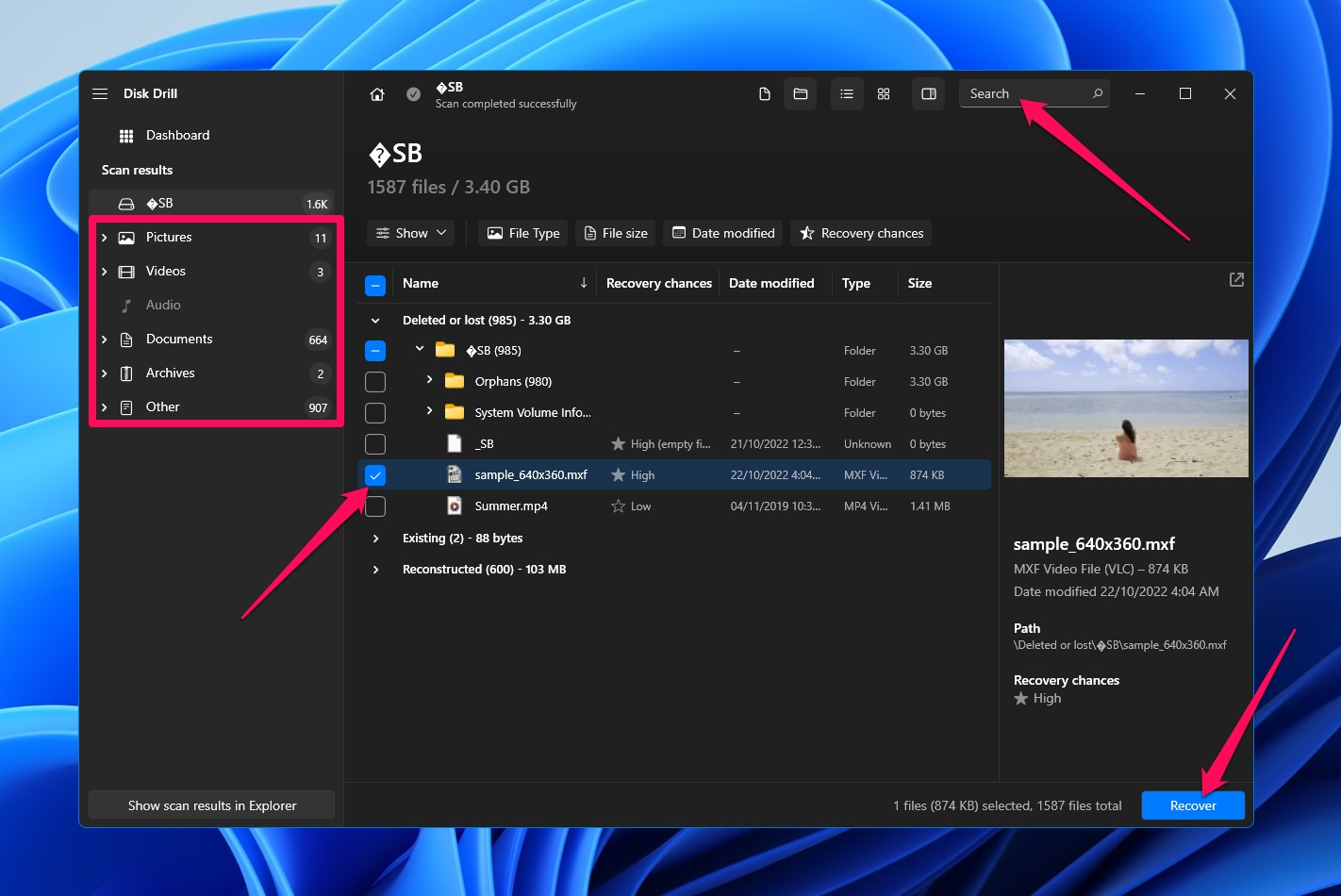The image size is (1341, 896).
Task: Click the System Volume Info folder icon
Action: [455, 412]
